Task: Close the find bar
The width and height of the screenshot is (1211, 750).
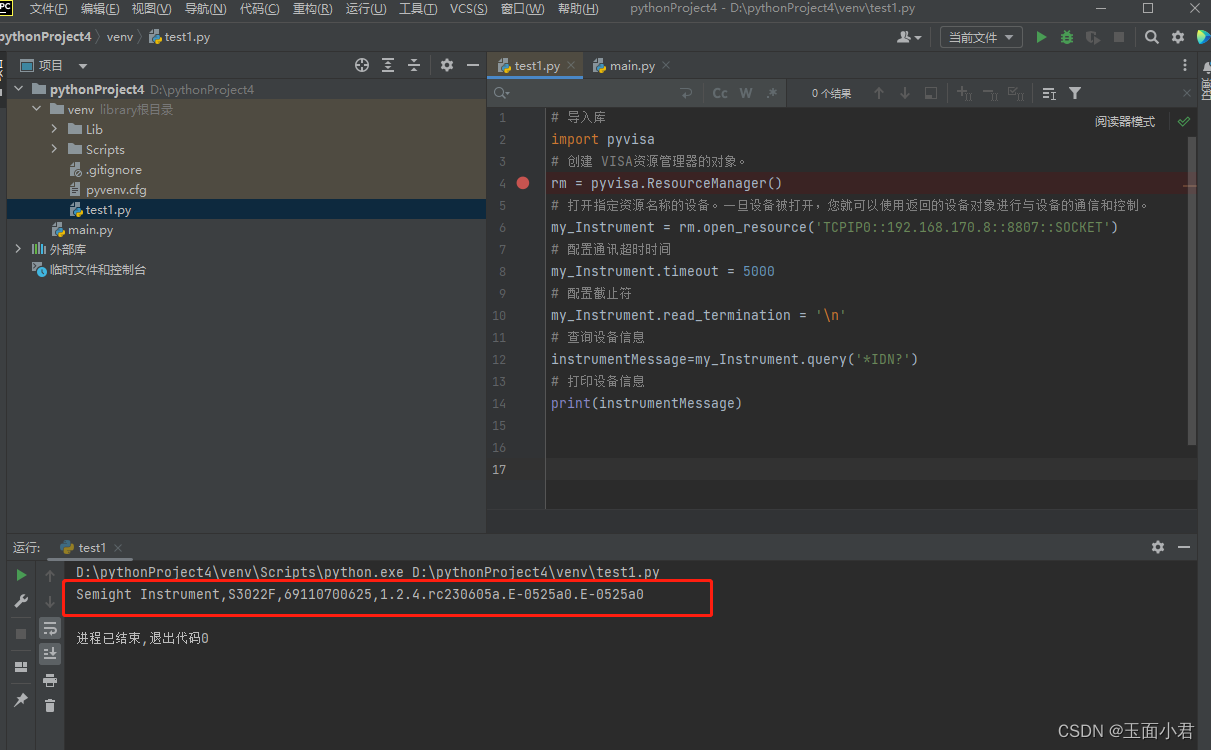Action: pos(1185,93)
